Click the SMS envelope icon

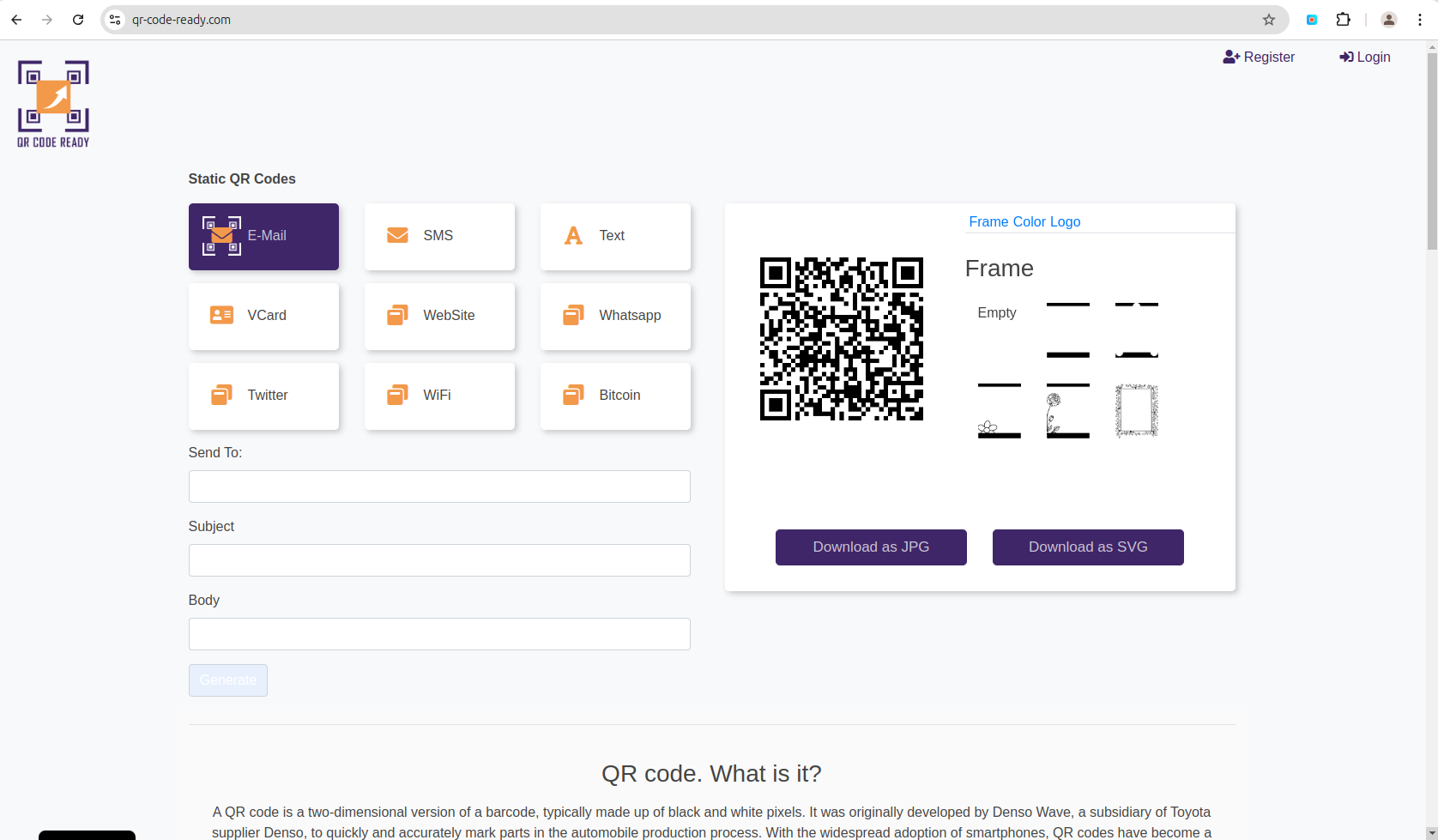pyautogui.click(x=397, y=235)
